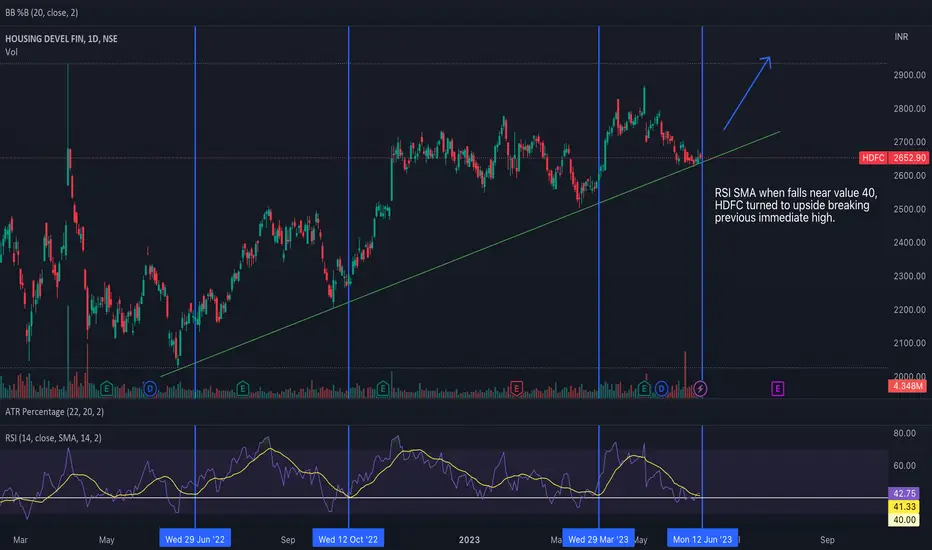Click the purple upcoming earnings E marker
The image size is (932, 550).
pos(777,389)
